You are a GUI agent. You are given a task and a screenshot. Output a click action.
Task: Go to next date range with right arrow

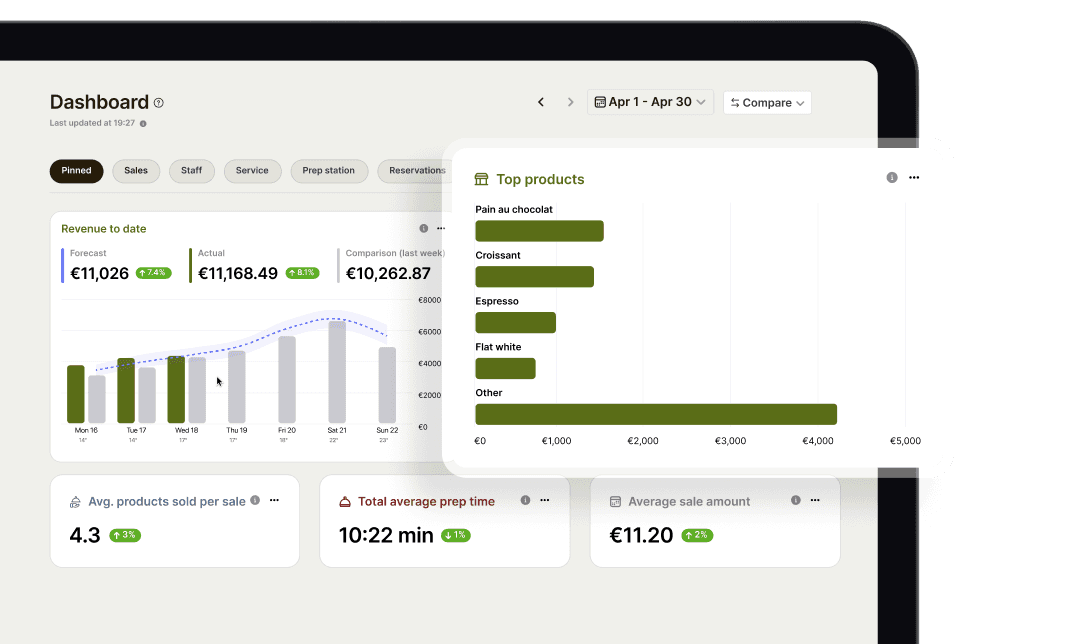[x=570, y=102]
